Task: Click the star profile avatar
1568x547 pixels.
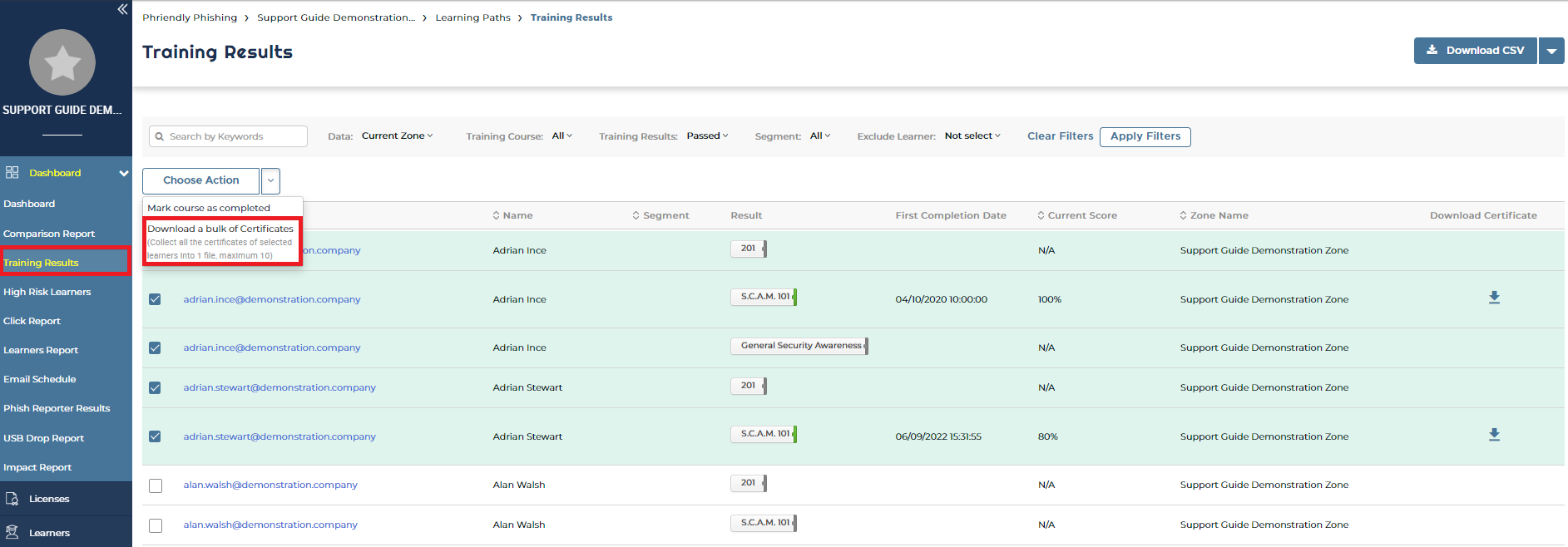Action: 62,62
